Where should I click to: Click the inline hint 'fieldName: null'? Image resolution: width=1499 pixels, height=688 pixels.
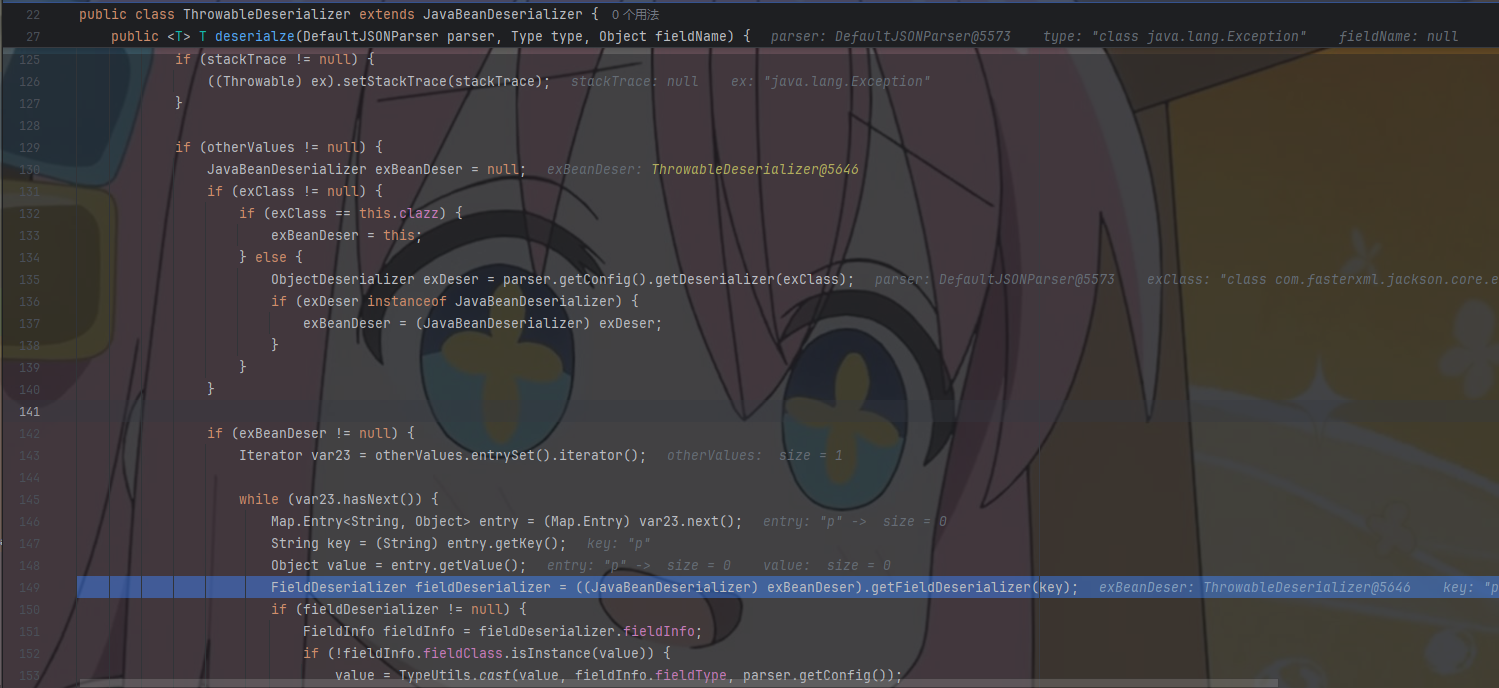1398,37
